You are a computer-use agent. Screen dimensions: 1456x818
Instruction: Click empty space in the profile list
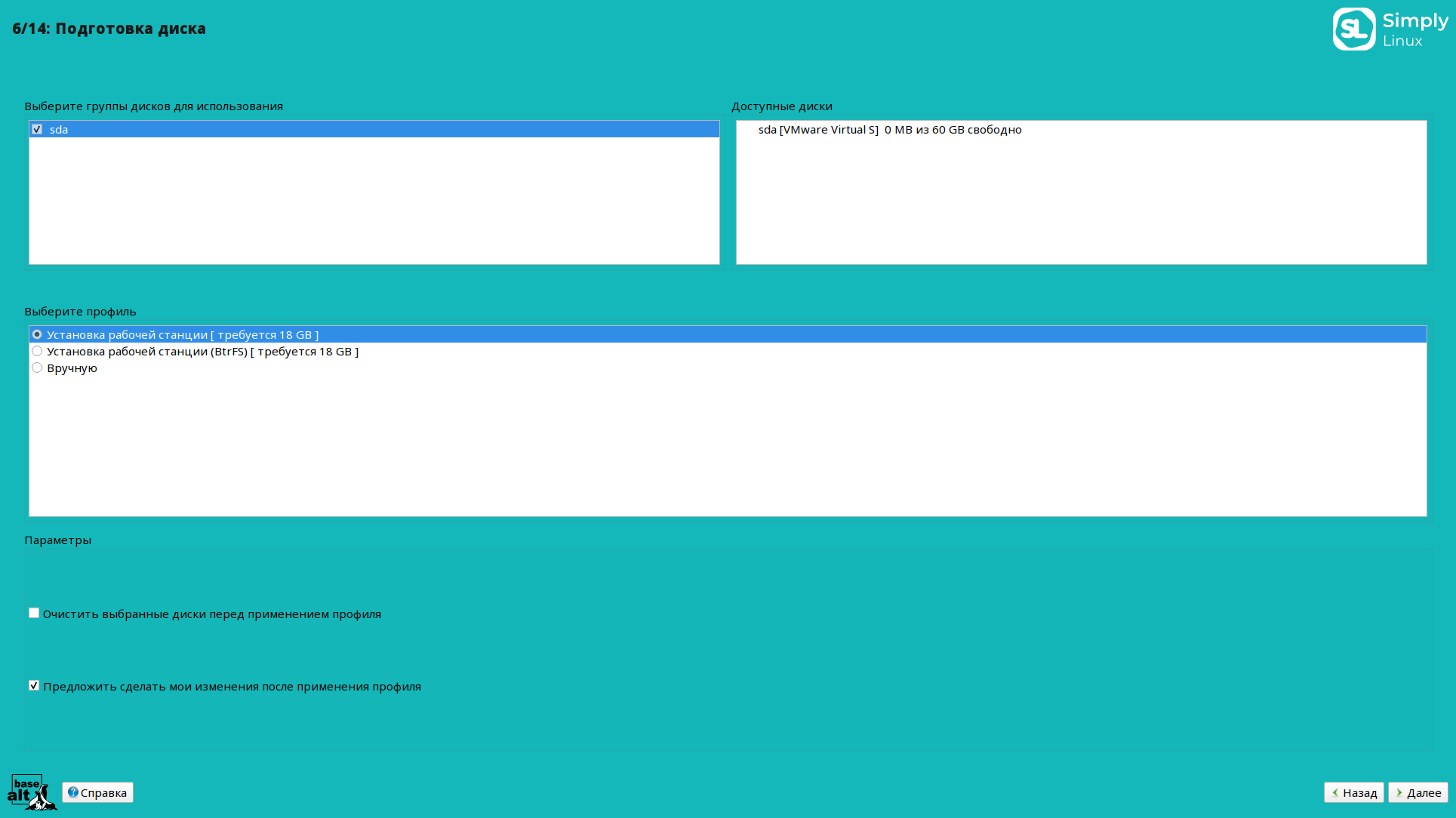click(728, 445)
